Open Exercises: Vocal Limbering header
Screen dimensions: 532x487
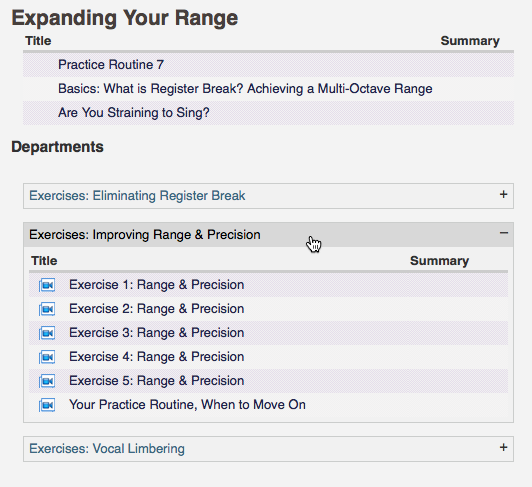[x=268, y=449]
